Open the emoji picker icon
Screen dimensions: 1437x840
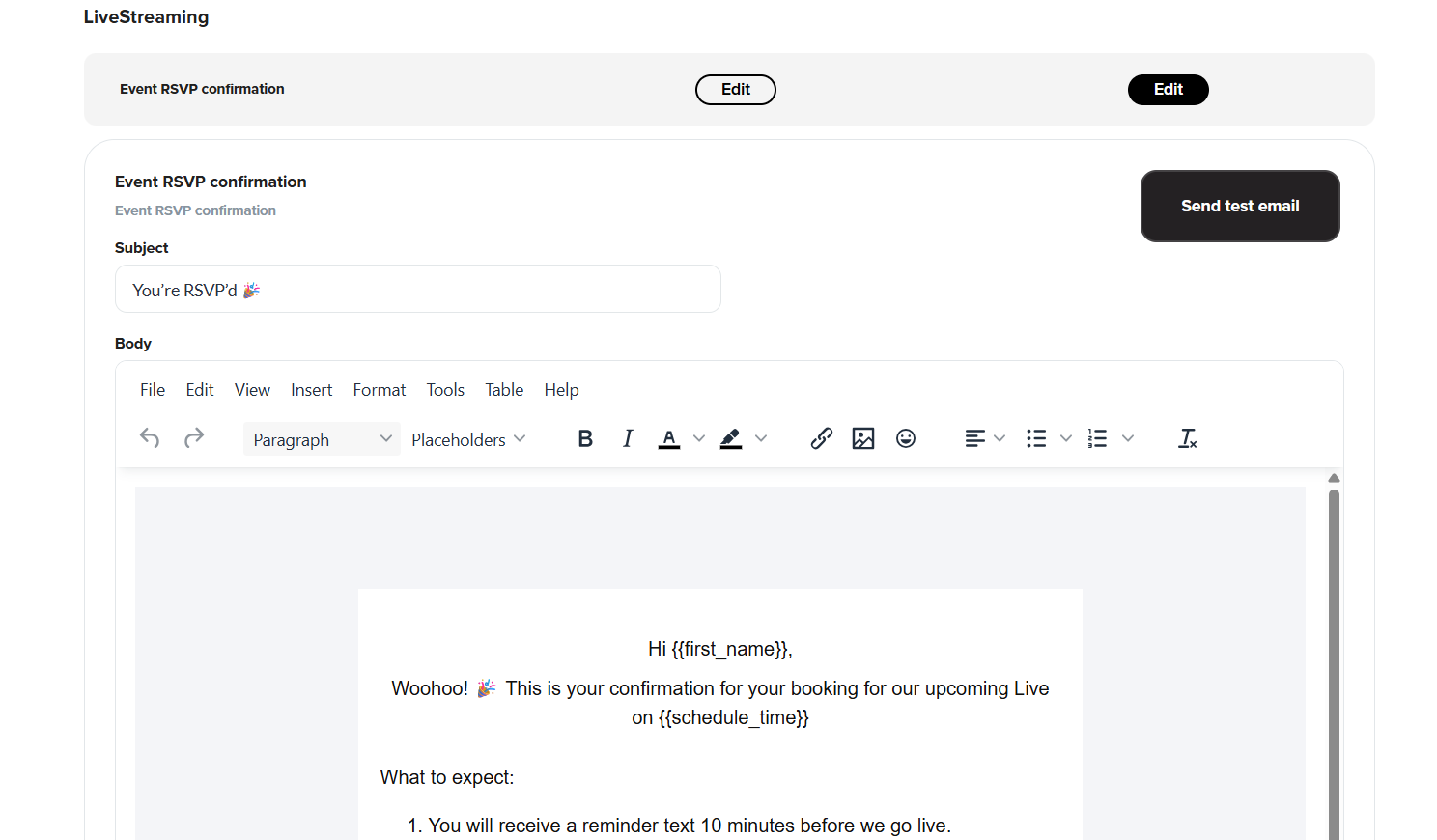(906, 438)
